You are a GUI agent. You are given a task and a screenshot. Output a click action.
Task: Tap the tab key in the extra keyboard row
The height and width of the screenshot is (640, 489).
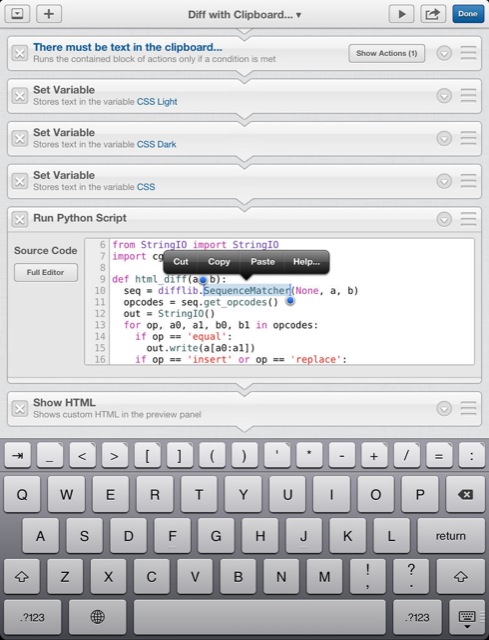point(18,456)
